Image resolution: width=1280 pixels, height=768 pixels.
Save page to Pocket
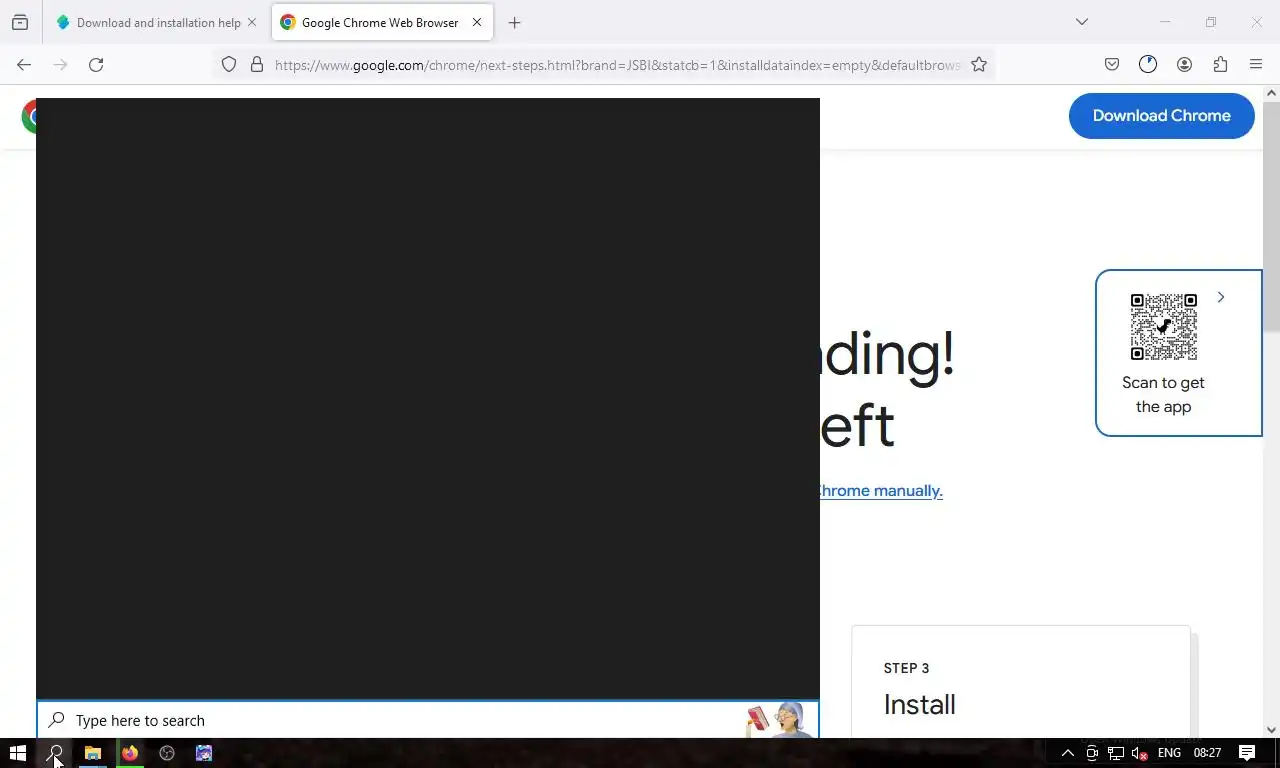pyautogui.click(x=1112, y=64)
